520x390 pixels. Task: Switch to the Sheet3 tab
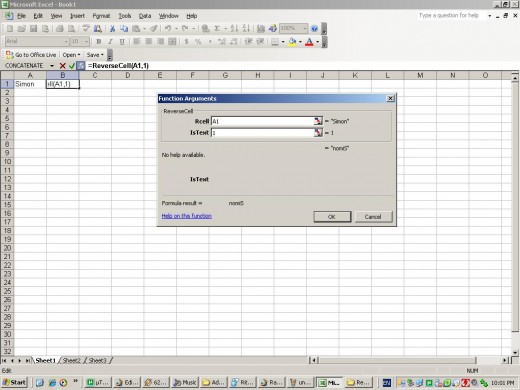(x=97, y=360)
